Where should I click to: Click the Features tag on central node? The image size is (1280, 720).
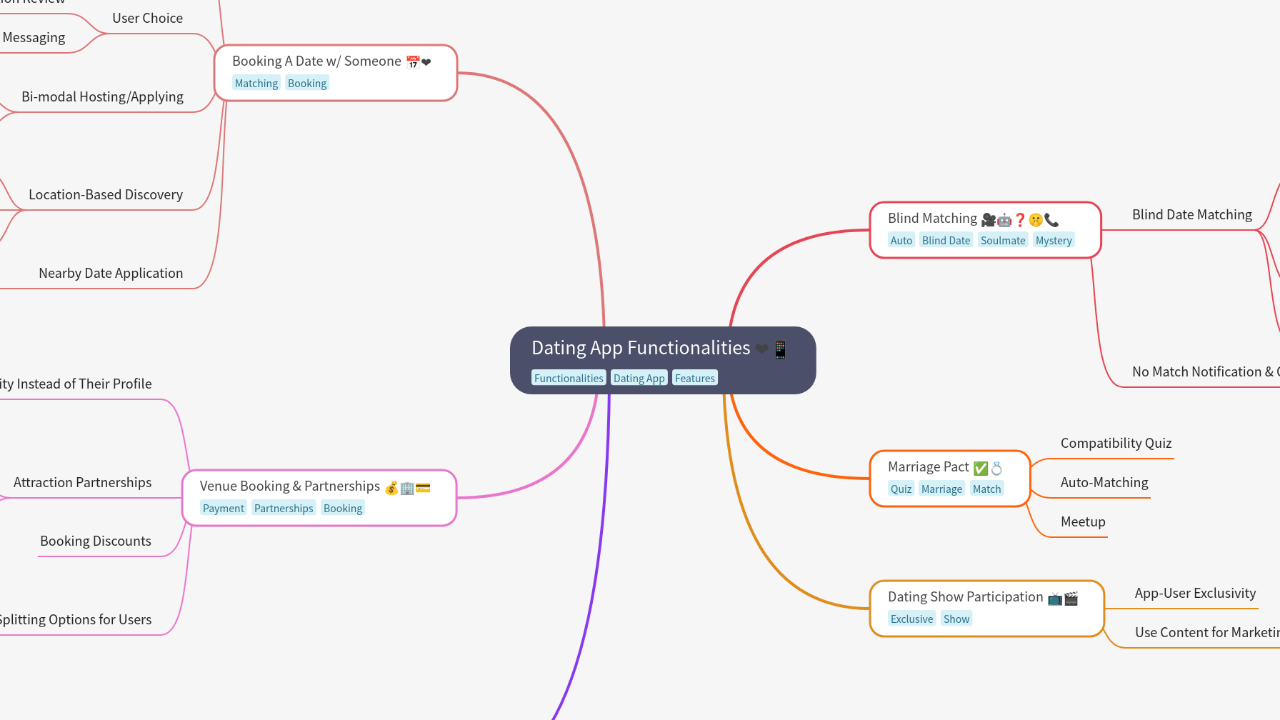tap(695, 378)
